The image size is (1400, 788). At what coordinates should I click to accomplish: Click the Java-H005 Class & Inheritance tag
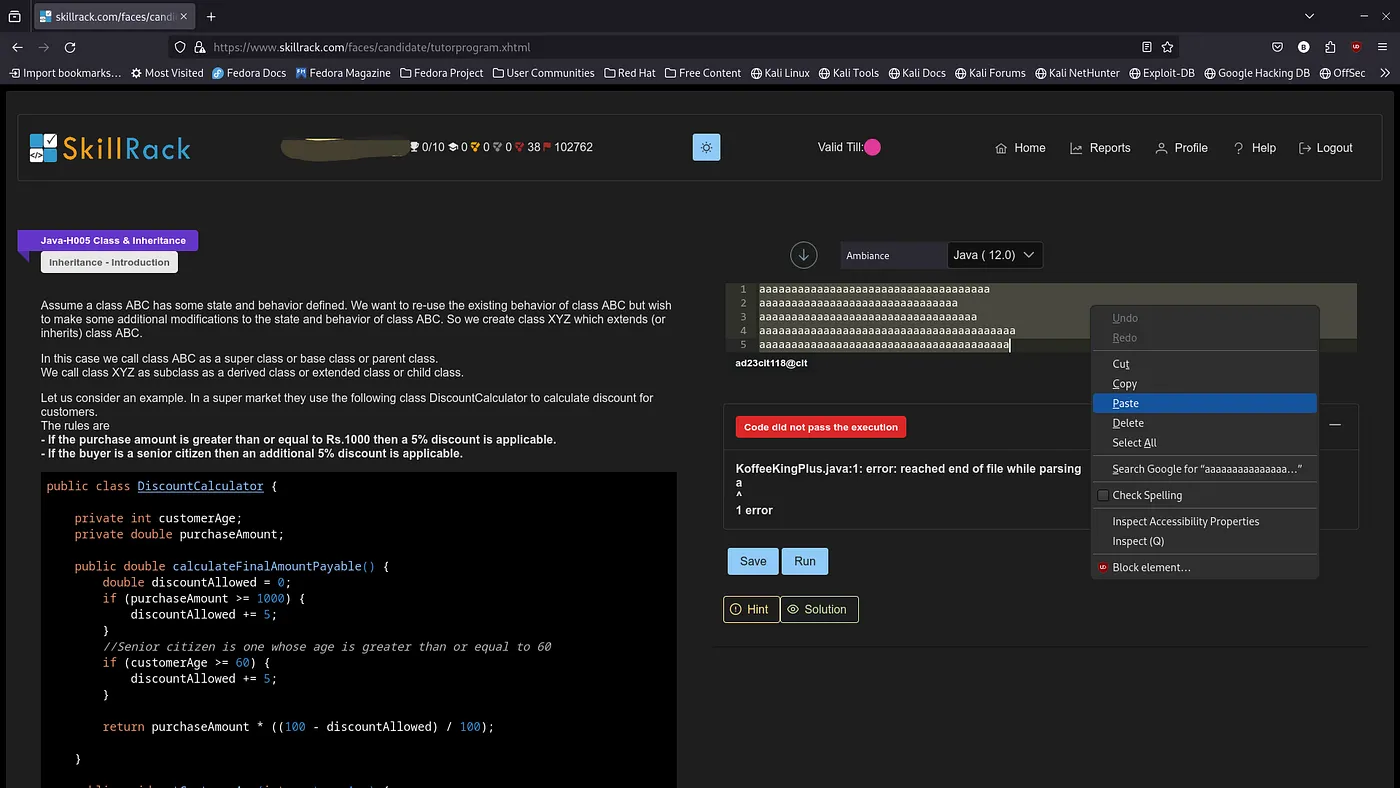click(x=108, y=240)
